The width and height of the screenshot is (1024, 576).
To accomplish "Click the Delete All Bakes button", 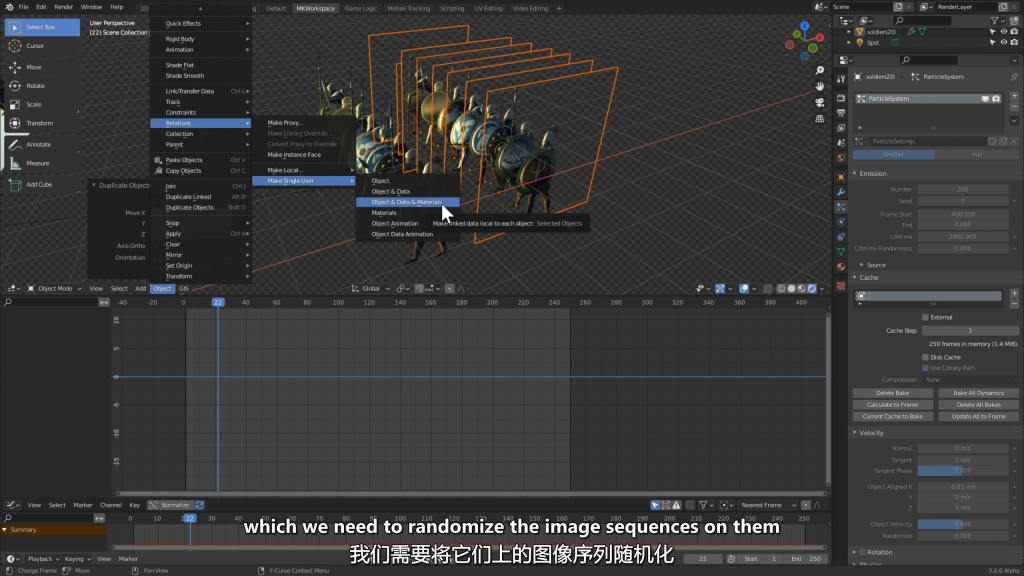I will (x=978, y=405).
